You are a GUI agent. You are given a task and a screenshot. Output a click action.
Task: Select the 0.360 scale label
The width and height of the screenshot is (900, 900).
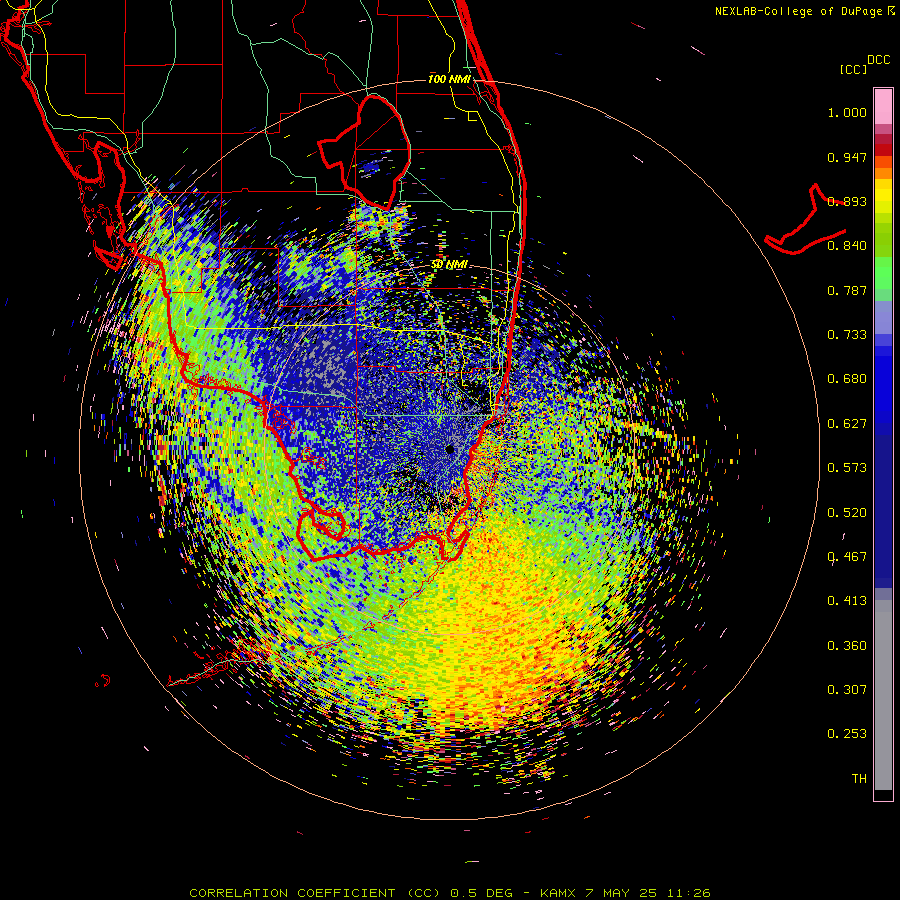pyautogui.click(x=847, y=646)
